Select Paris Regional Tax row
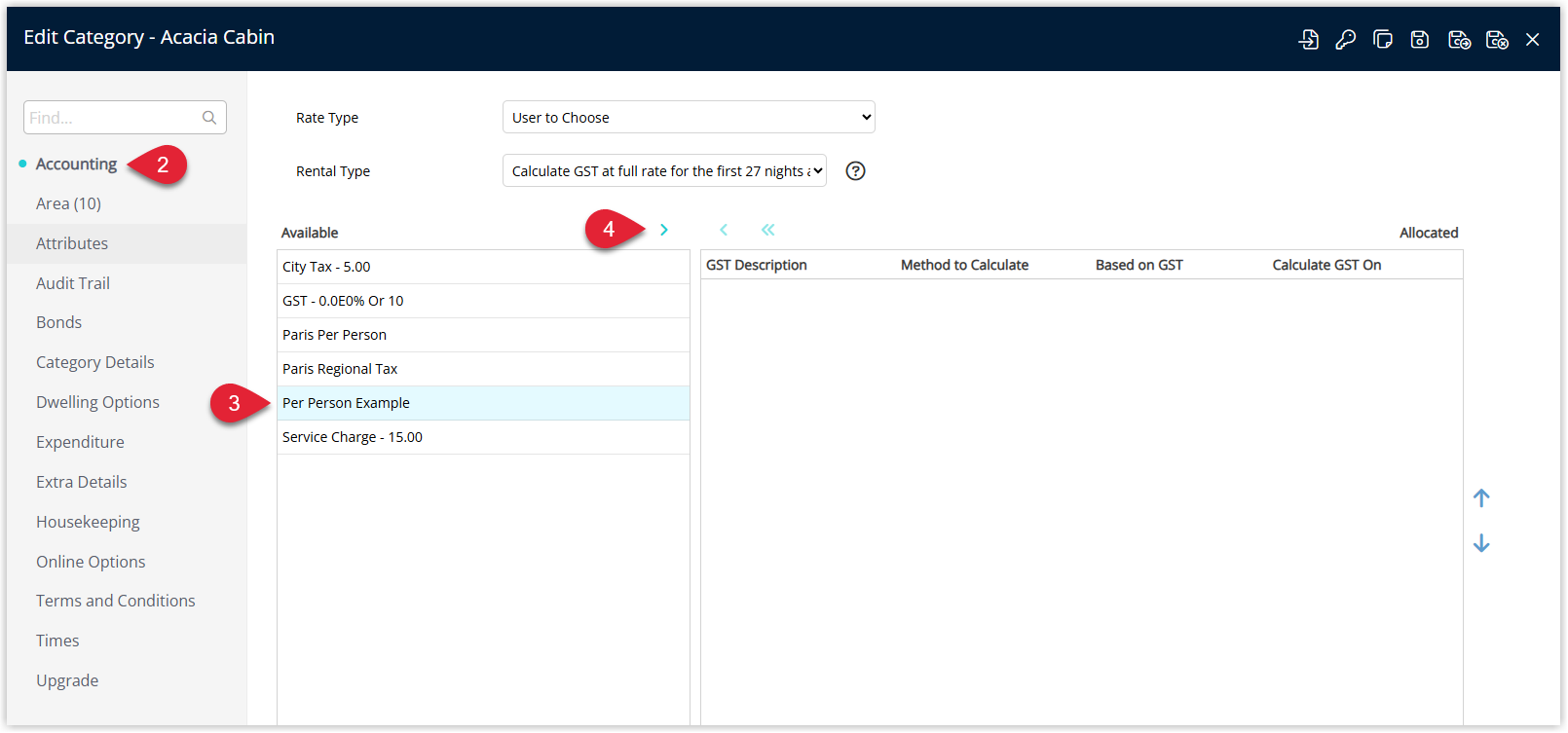 pos(483,369)
